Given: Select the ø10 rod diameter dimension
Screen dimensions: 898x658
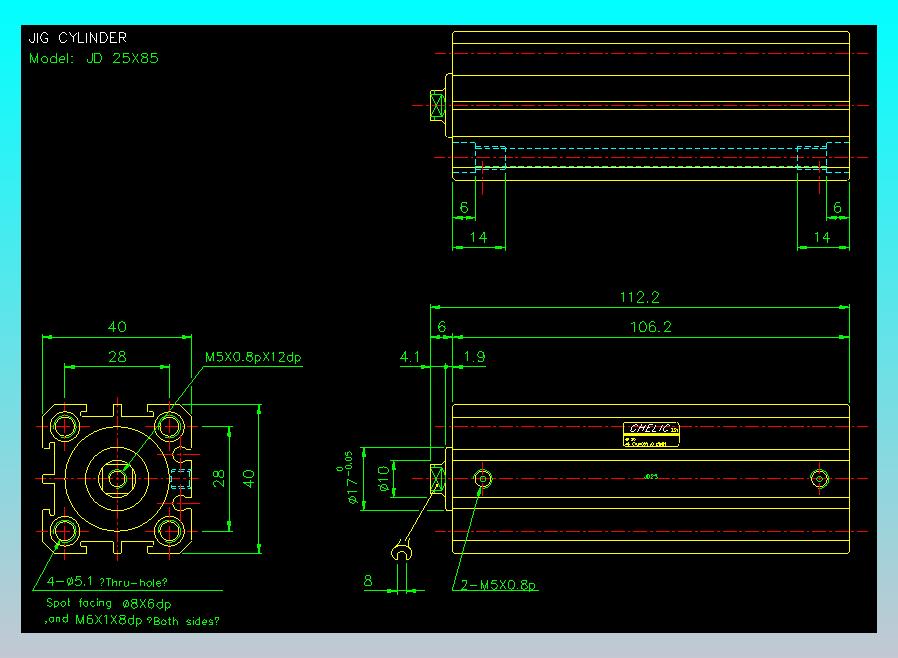Looking at the screenshot, I should (382, 479).
